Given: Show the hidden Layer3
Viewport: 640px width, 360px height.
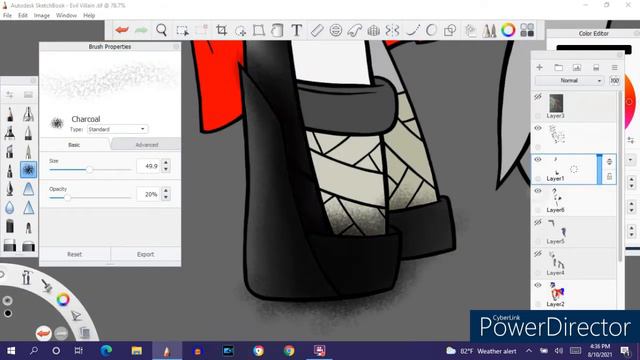Looking at the screenshot, I should [x=538, y=97].
